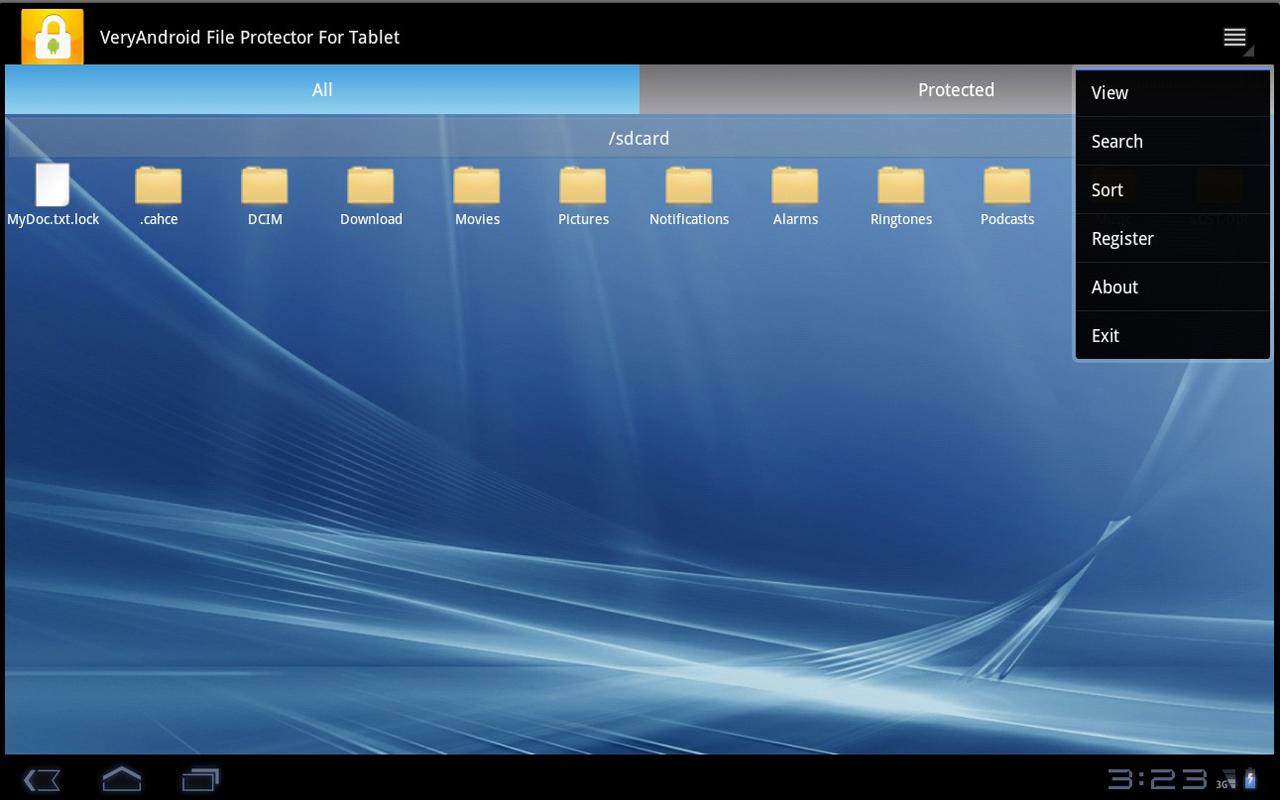Tap the 3:23 system clock
Viewport: 1280px width, 800px height.
tap(1157, 779)
